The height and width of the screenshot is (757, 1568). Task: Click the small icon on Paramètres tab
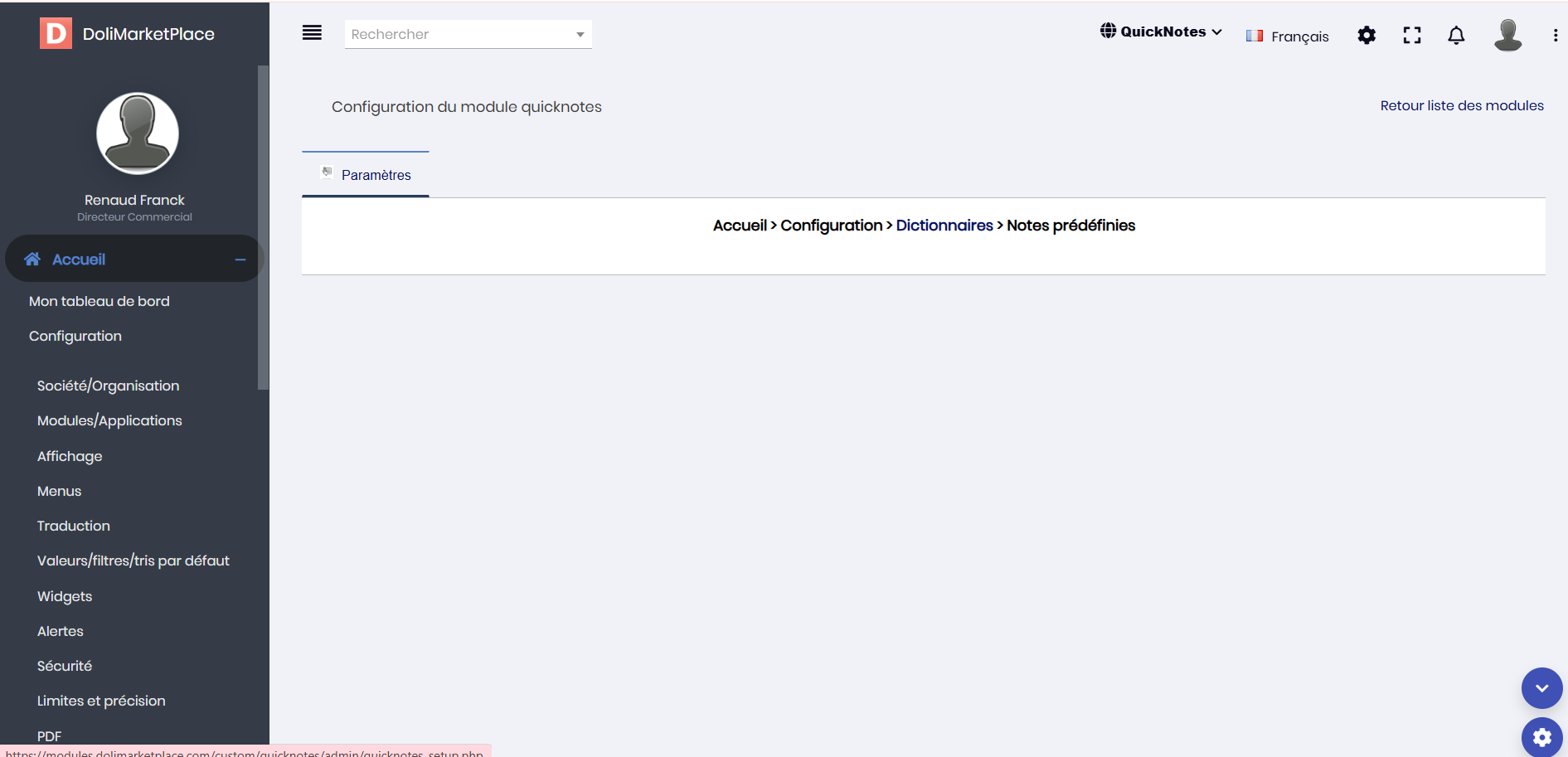click(x=328, y=172)
